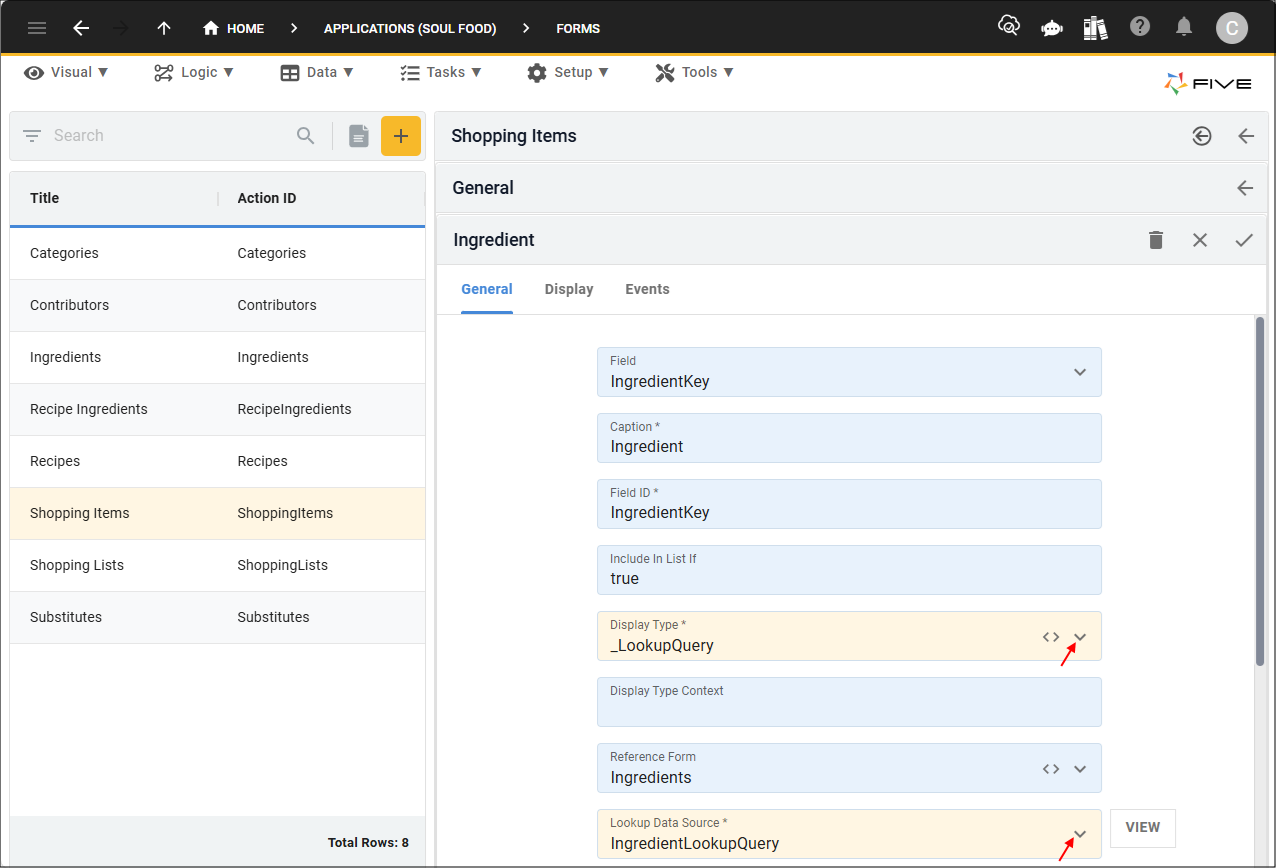The image size is (1276, 868).
Task: Click back arrow in Shopping Items header
Action: pyautogui.click(x=1246, y=136)
